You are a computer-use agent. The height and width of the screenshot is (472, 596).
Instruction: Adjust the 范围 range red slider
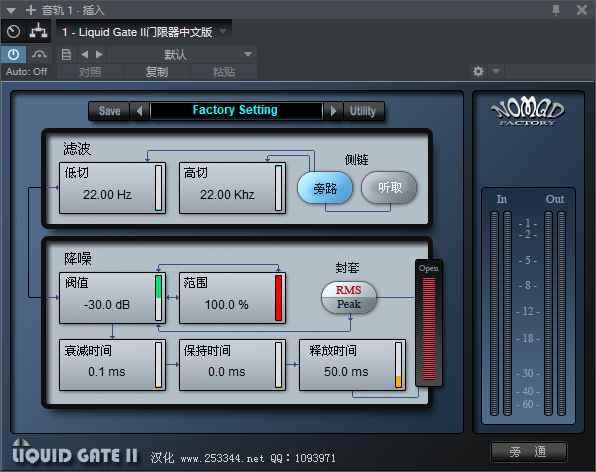click(279, 298)
